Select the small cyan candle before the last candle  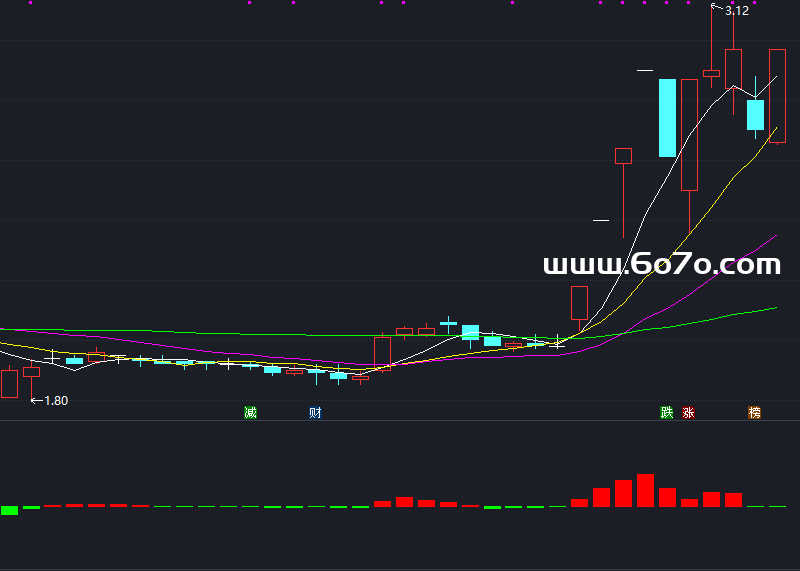[x=755, y=114]
